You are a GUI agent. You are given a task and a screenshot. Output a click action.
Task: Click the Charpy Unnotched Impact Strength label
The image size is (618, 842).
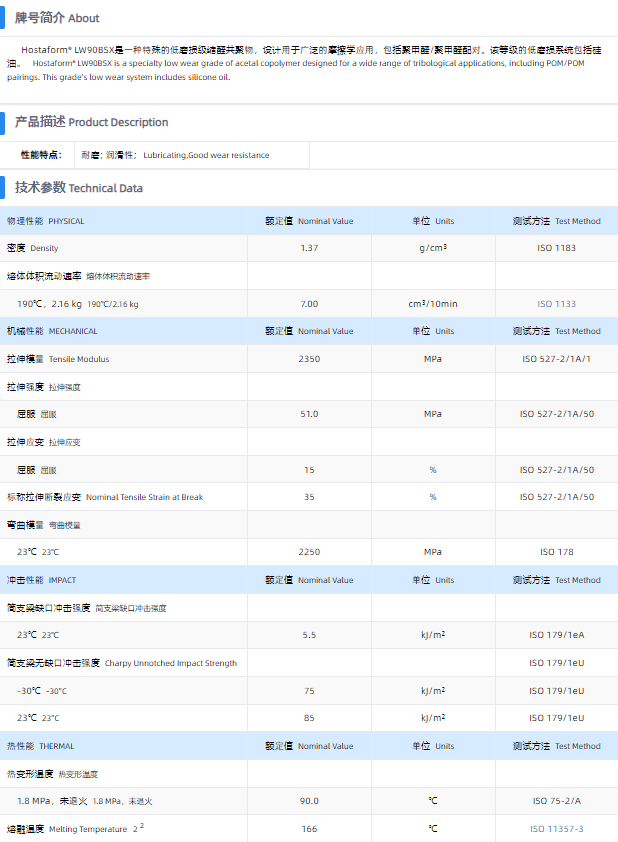(171, 663)
